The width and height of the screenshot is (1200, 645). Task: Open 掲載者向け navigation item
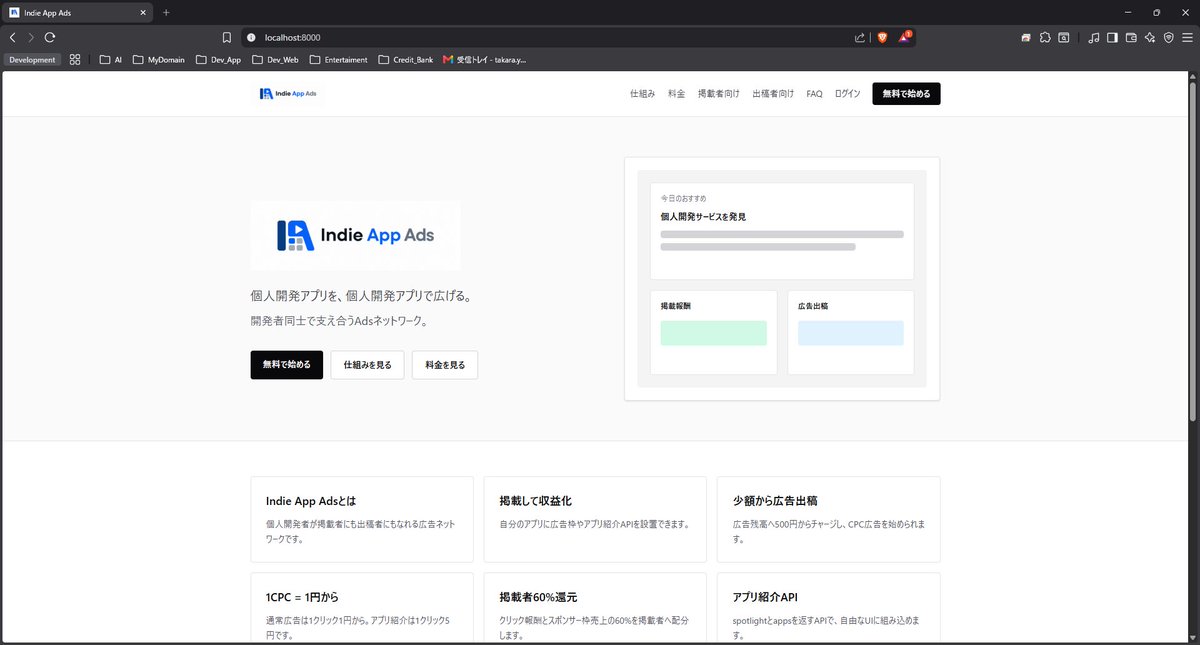point(718,93)
